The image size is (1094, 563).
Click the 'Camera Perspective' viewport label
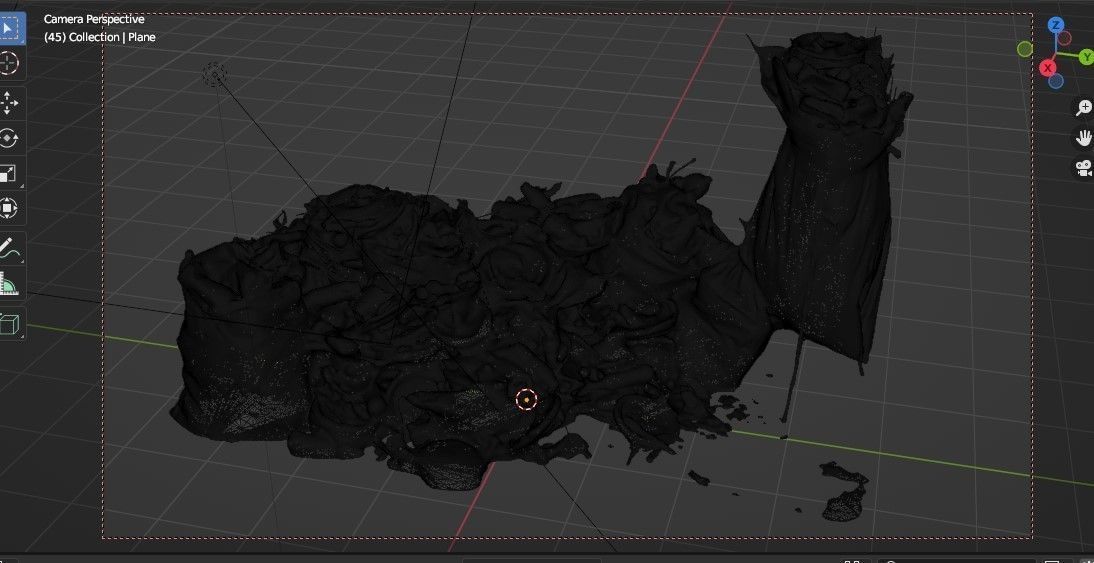click(x=94, y=20)
